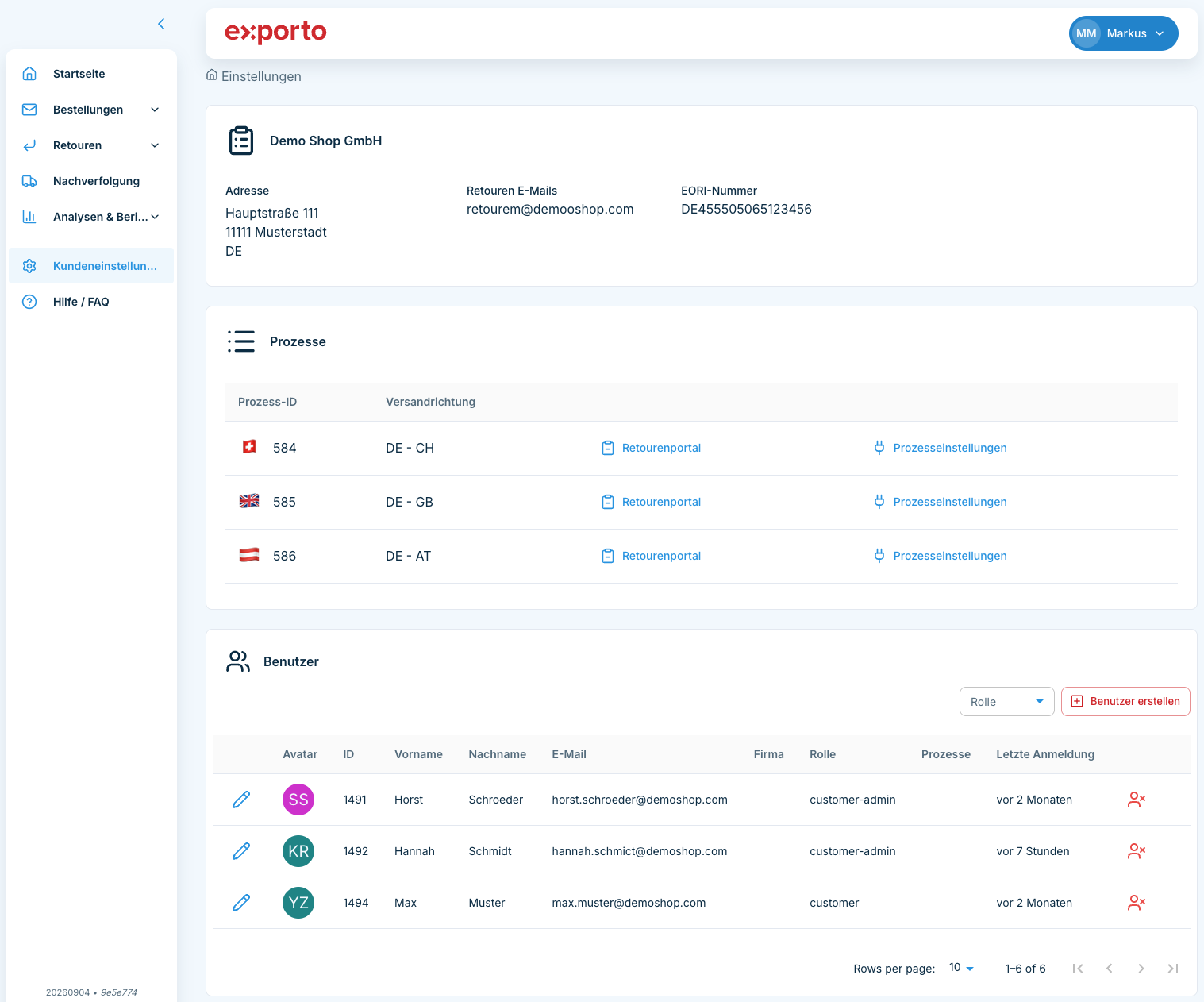Click the edit pencil for Max Muster

[241, 903]
